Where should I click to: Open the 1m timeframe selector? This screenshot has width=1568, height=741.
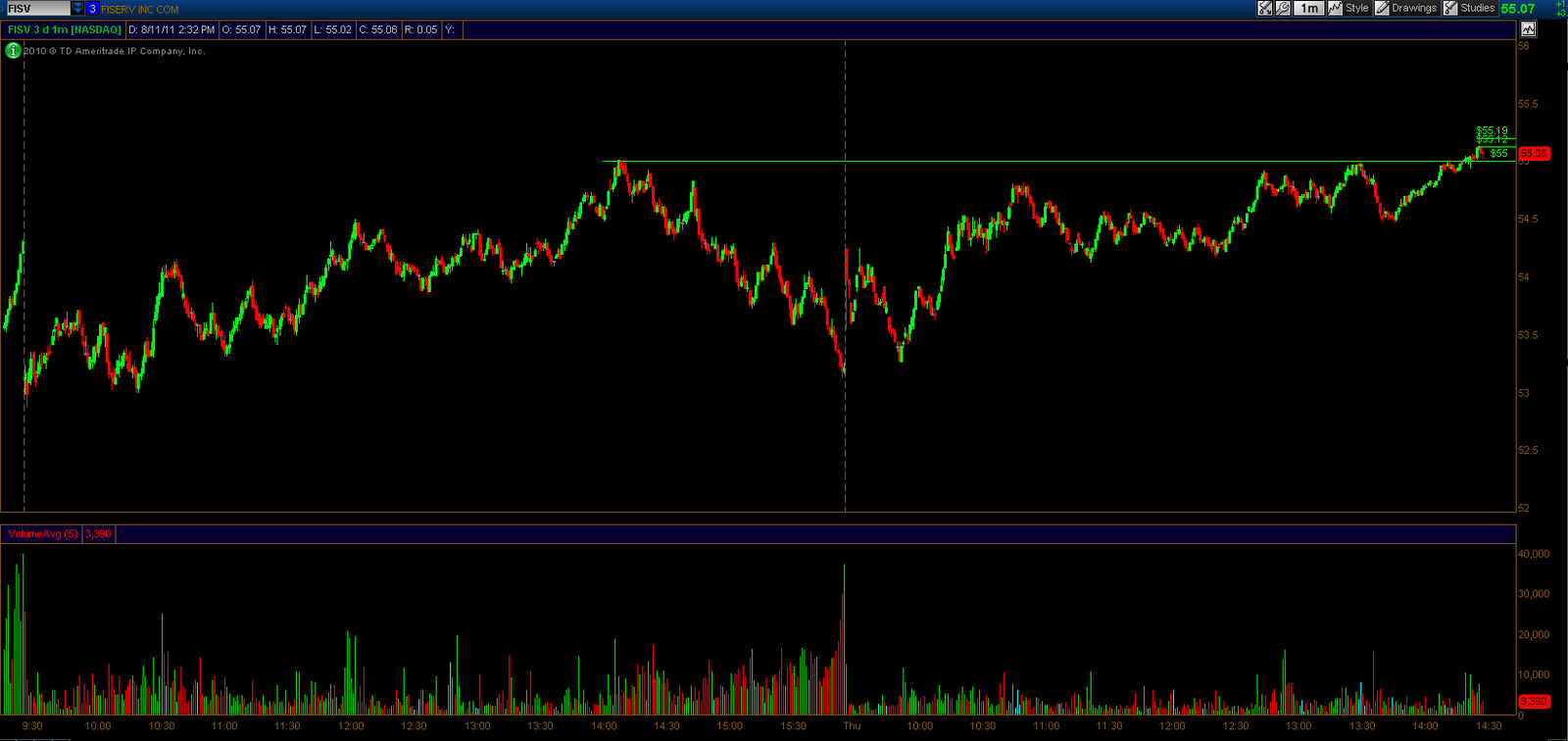[x=1309, y=8]
